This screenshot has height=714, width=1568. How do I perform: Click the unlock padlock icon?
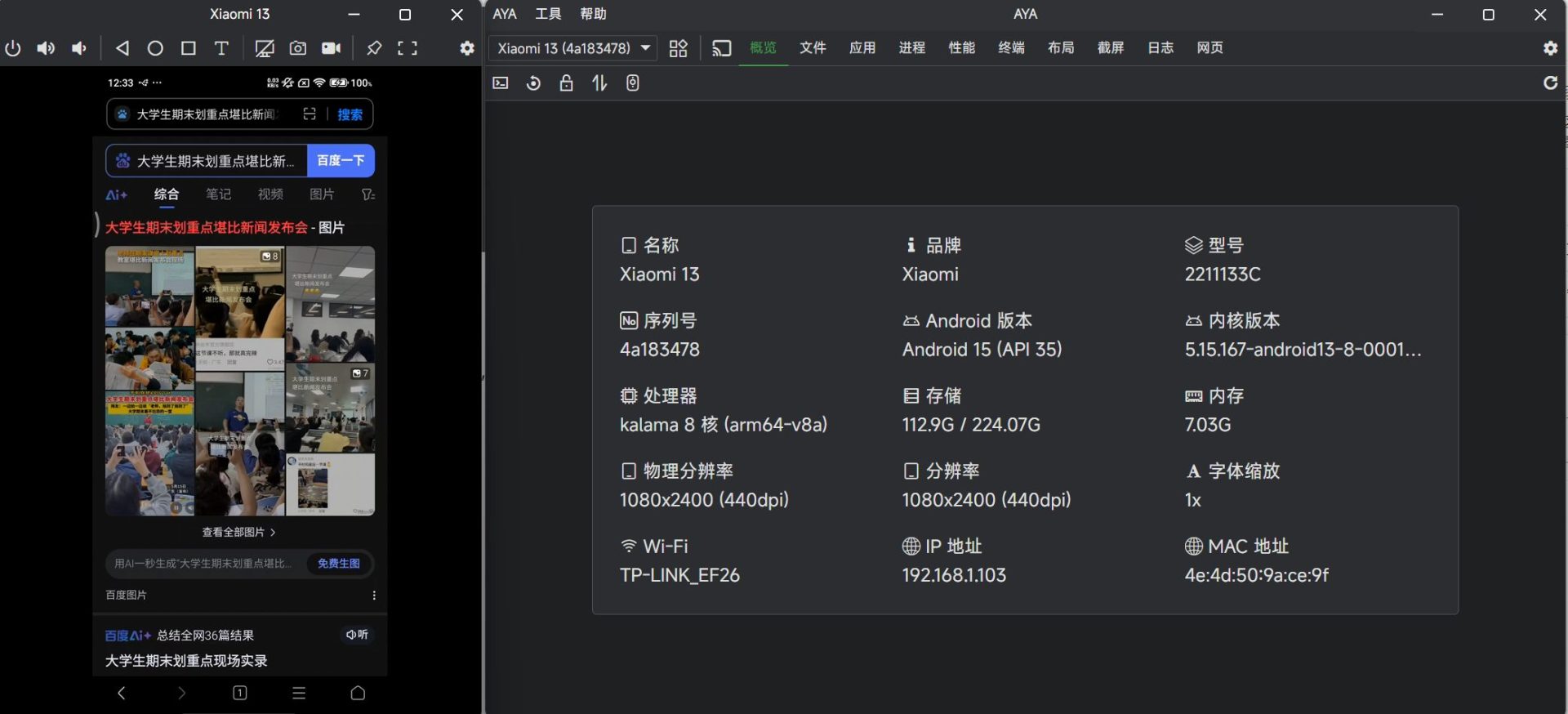tap(566, 83)
